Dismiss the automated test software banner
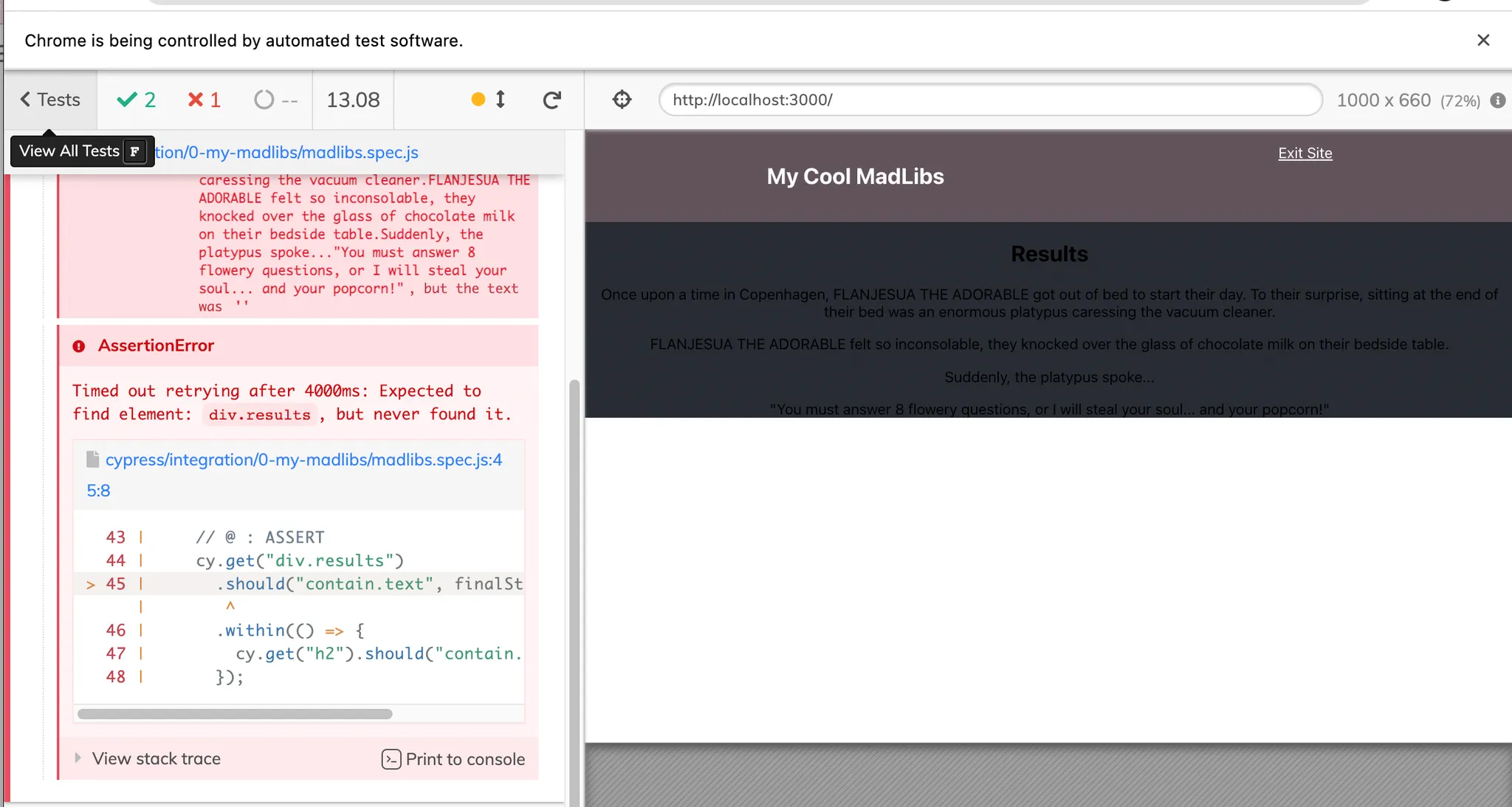1512x807 pixels. tap(1482, 41)
